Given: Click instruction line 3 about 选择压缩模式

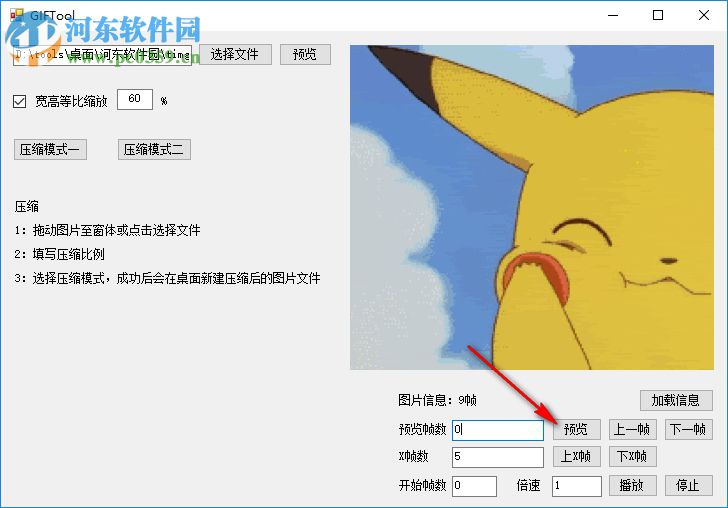Looking at the screenshot, I should 167,279.
